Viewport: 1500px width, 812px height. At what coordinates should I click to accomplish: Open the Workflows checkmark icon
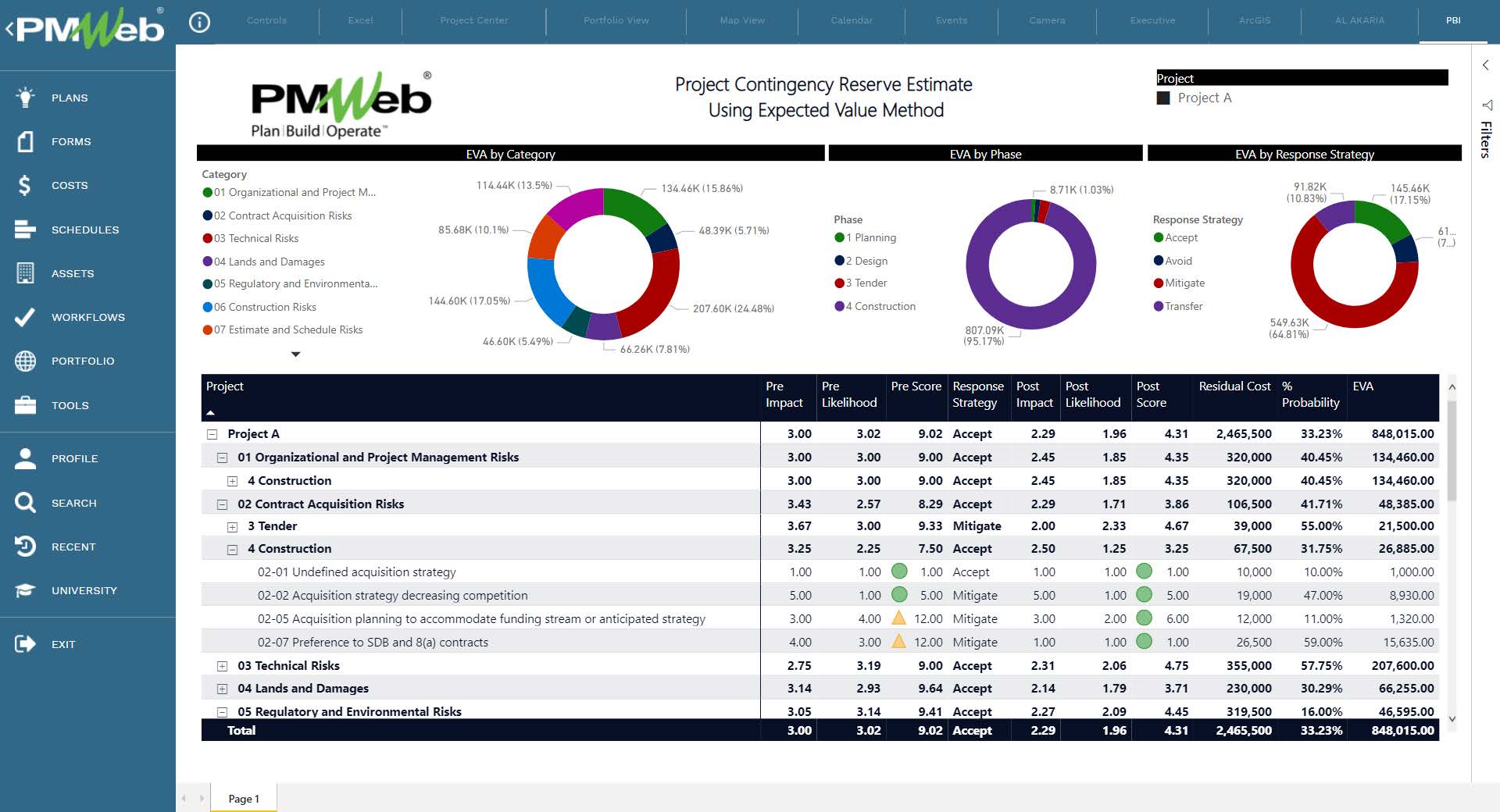click(x=25, y=317)
